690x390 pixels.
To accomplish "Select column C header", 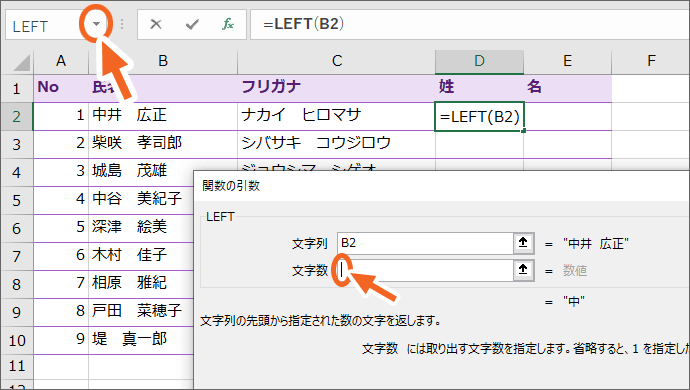I will pyautogui.click(x=337, y=61).
